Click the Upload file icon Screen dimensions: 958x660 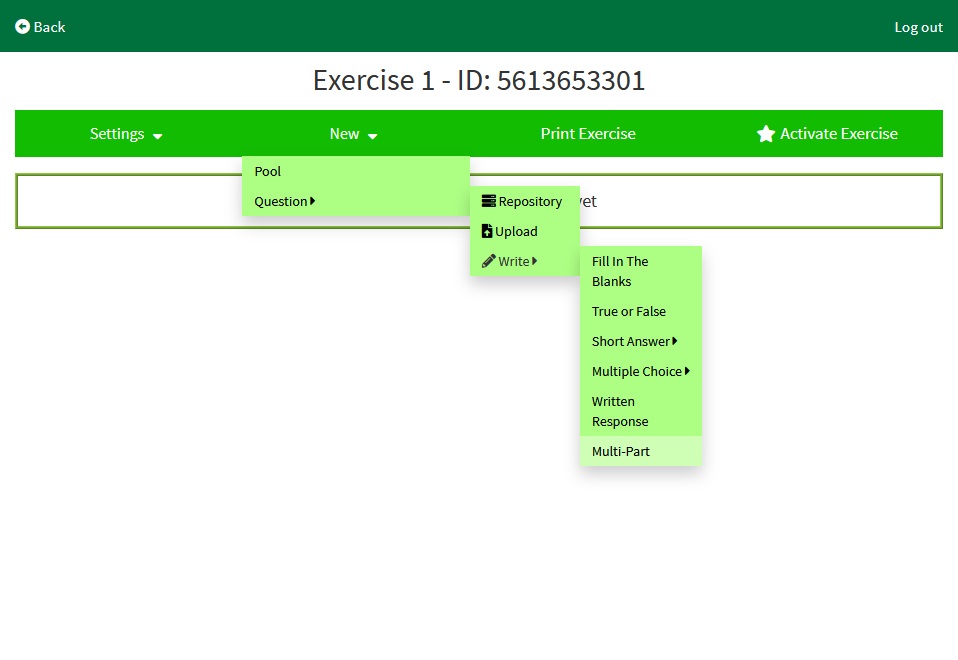487,231
